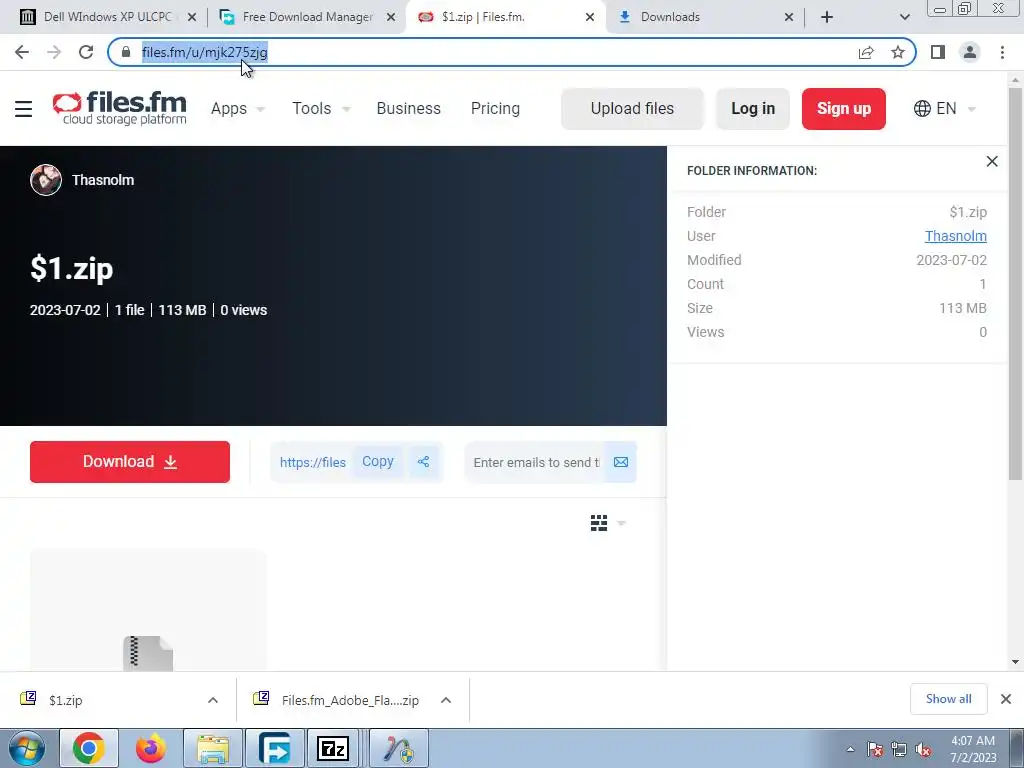Share this page from address bar icon
The width and height of the screenshot is (1024, 768).
click(866, 52)
